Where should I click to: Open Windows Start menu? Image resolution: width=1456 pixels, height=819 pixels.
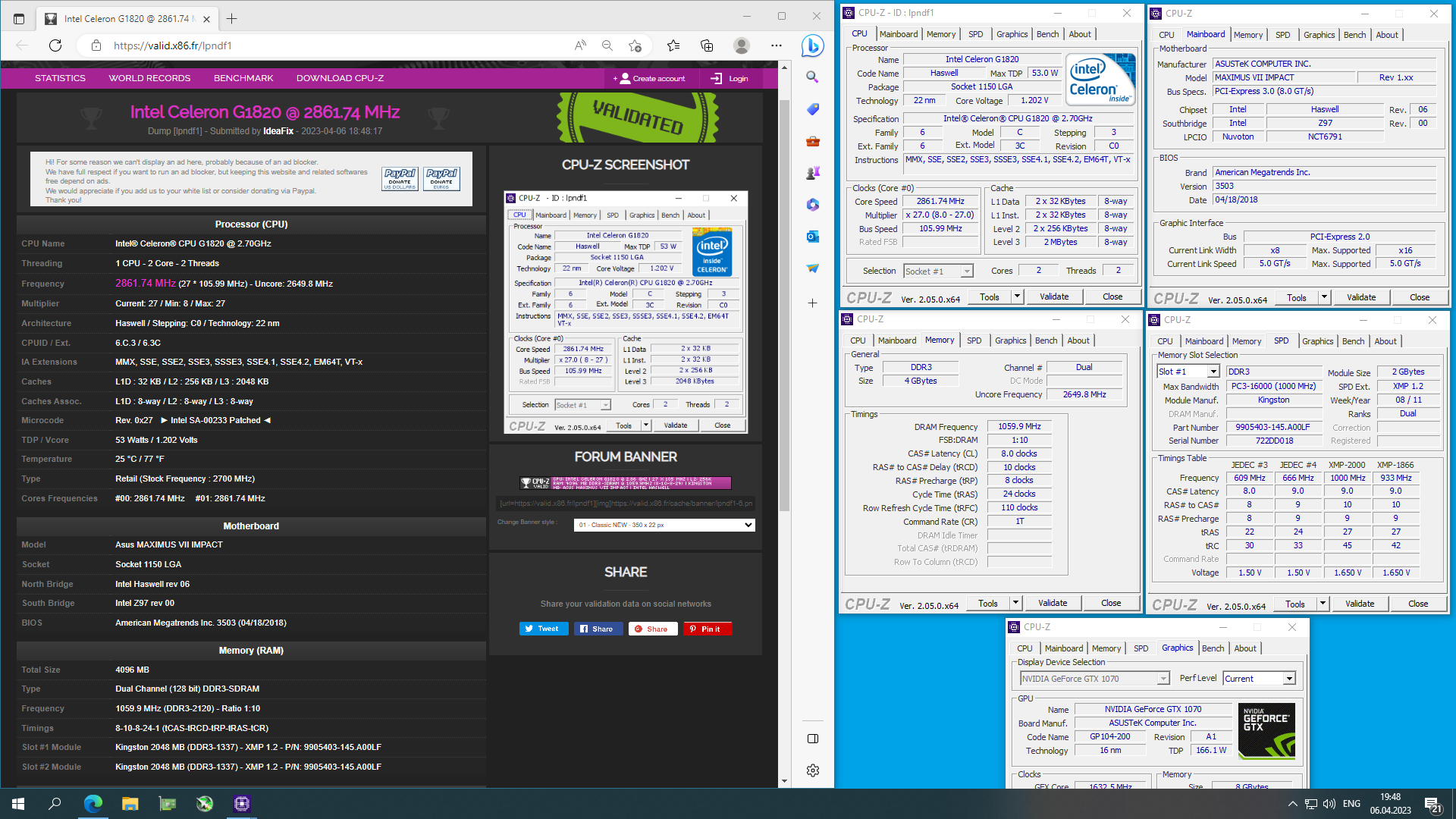tap(18, 804)
